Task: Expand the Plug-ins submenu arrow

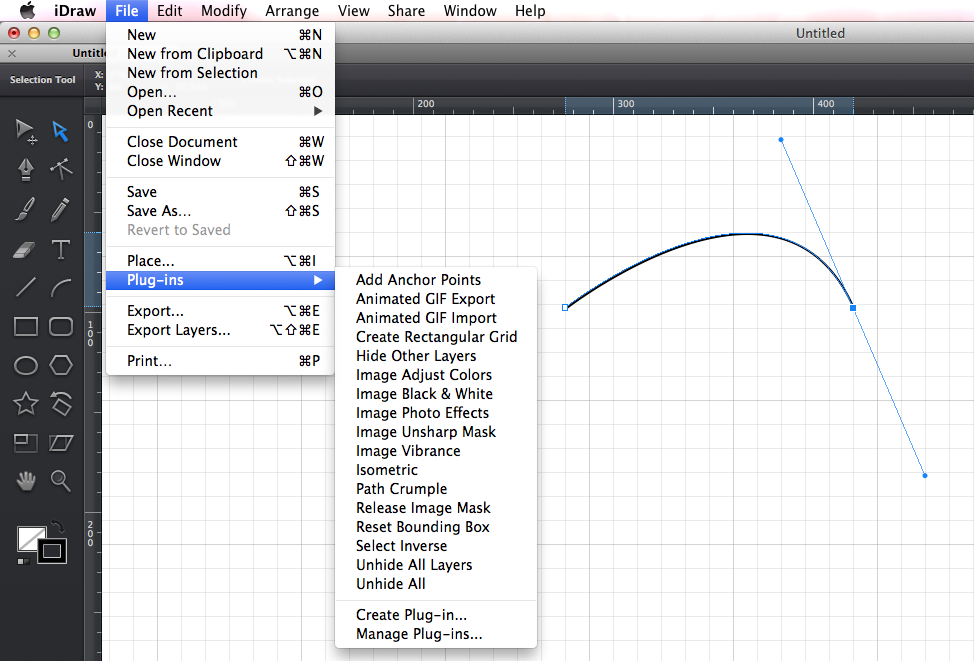Action: coord(318,280)
